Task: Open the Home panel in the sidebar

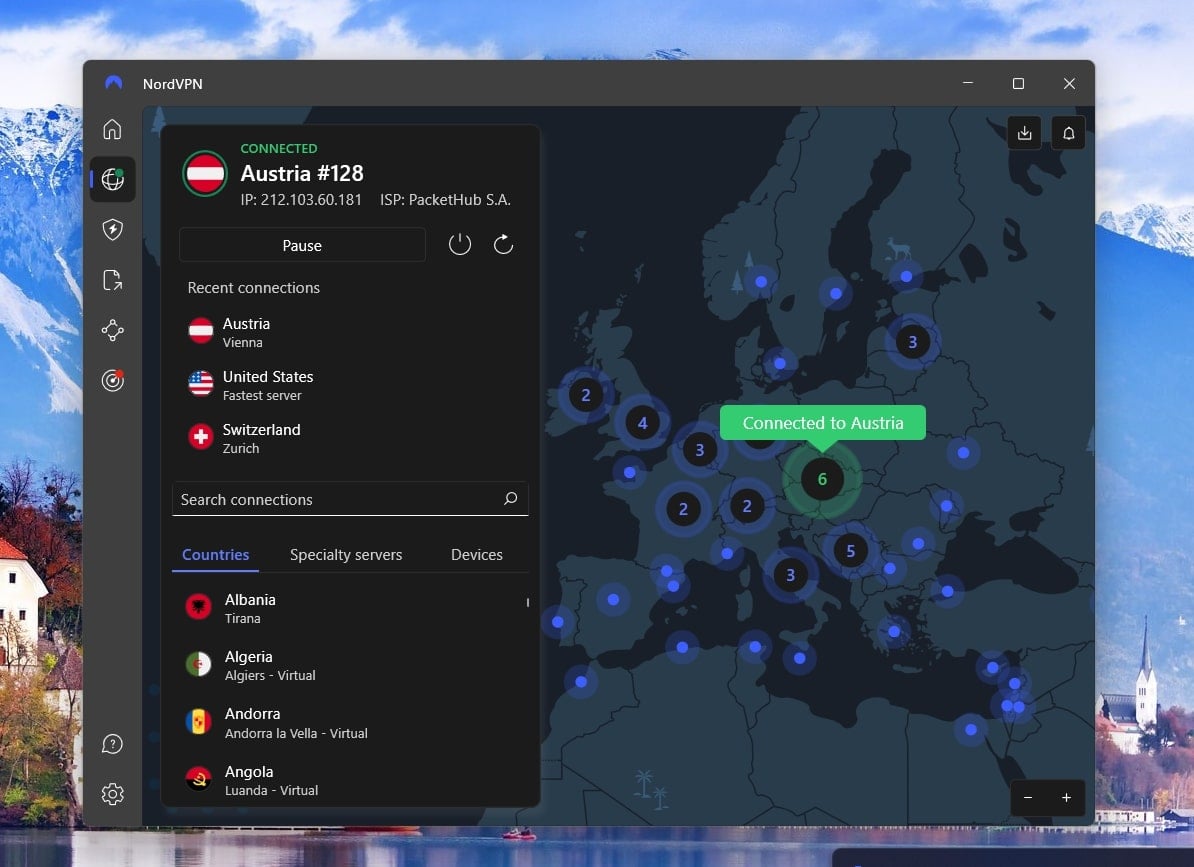Action: 112,129
